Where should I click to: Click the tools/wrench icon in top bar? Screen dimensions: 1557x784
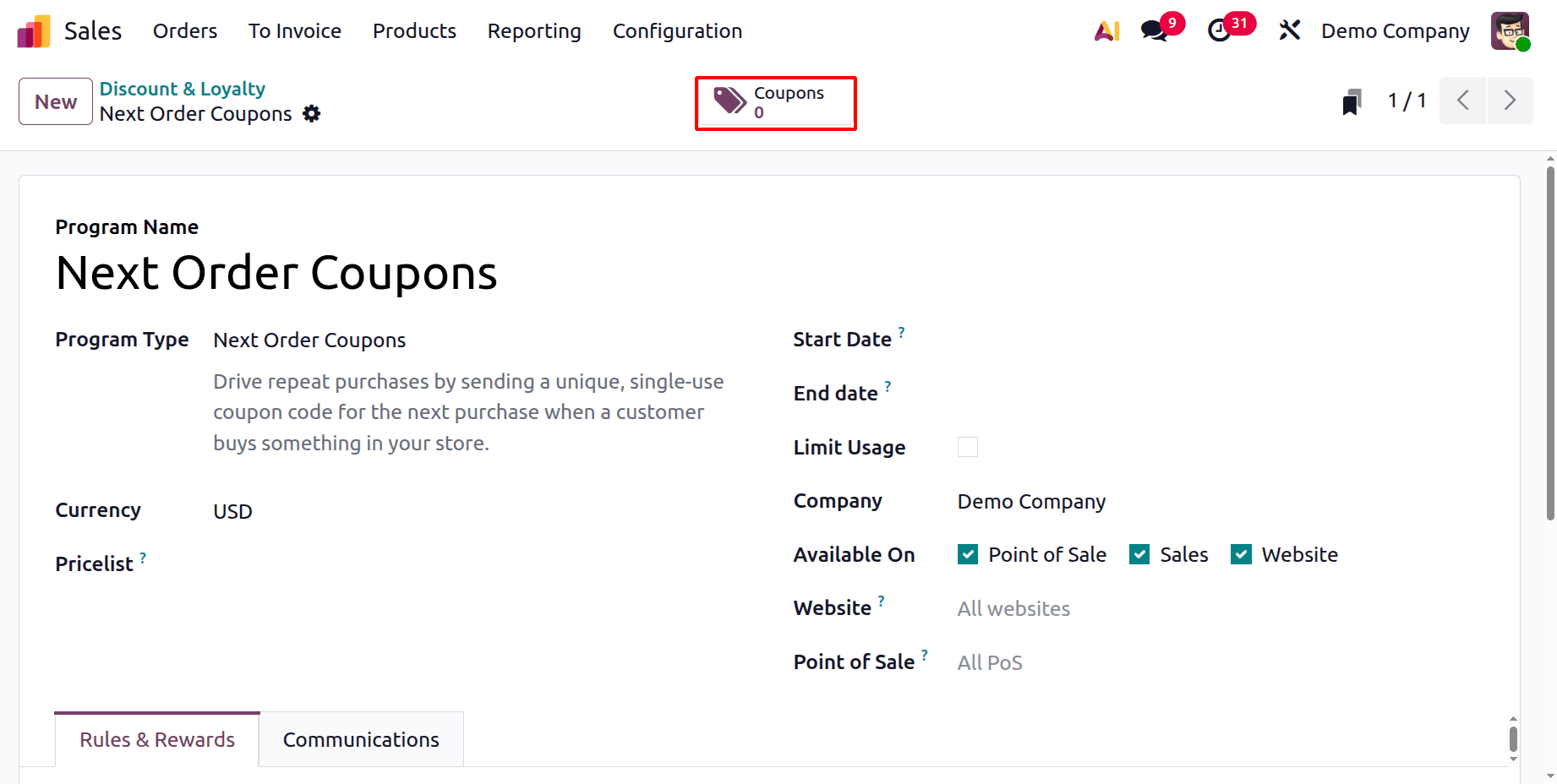pyautogui.click(x=1290, y=30)
